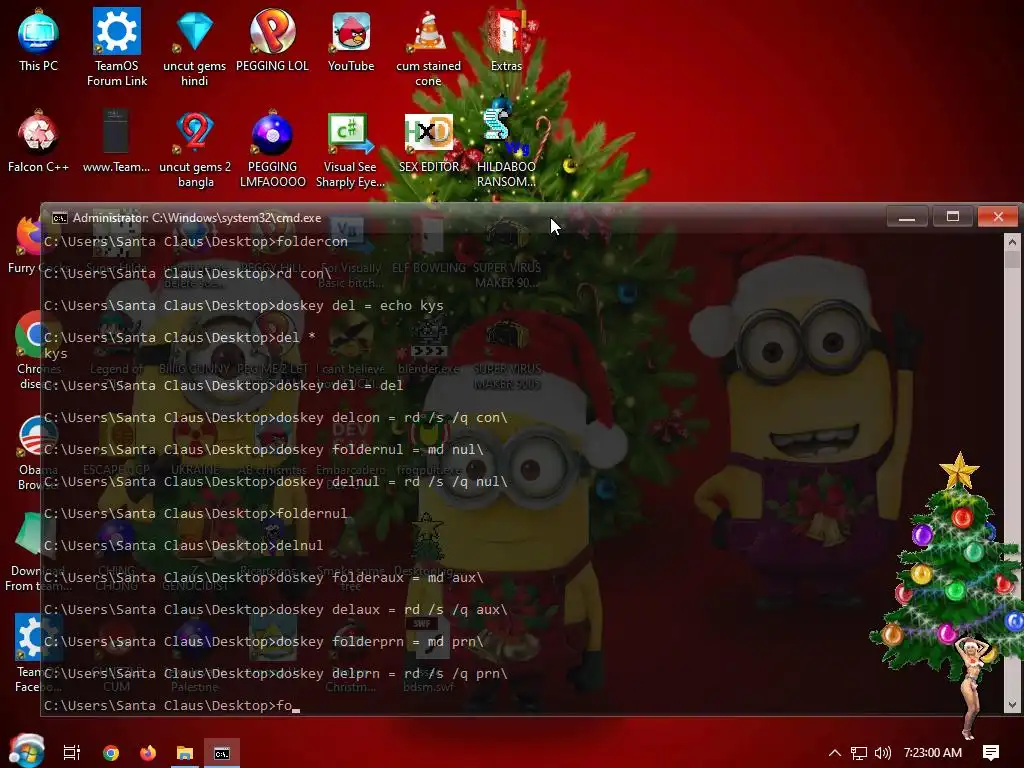The width and height of the screenshot is (1024, 768).
Task: Open the network tray icon
Action: click(x=859, y=753)
